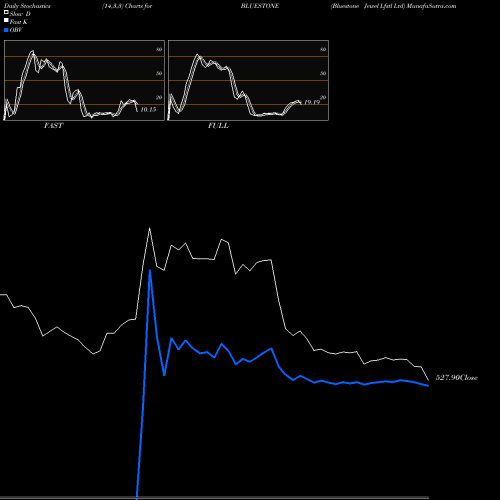This screenshot has height=500, width=500.
Task: Click the Daily Stochastics heading
Action: (27, 6)
